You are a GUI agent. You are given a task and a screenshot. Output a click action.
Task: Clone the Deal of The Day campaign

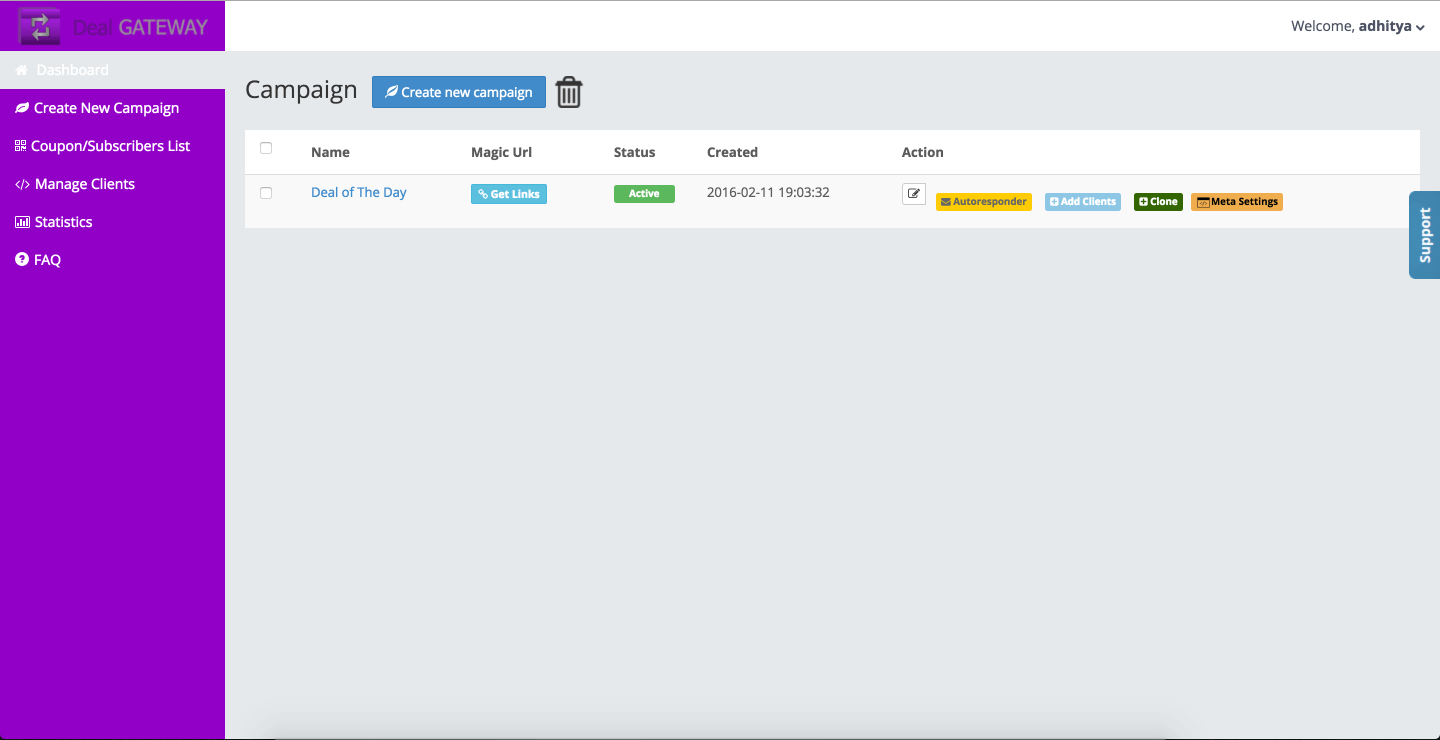tap(1158, 202)
